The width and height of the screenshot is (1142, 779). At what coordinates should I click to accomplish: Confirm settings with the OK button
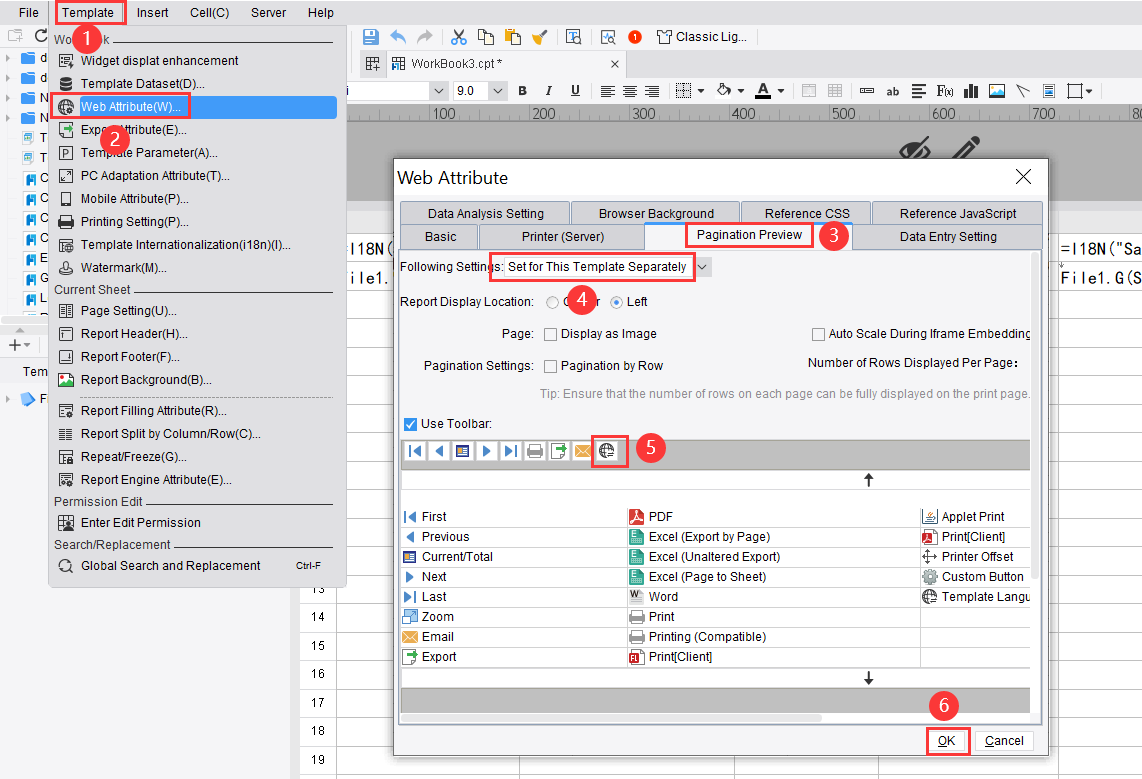[947, 740]
